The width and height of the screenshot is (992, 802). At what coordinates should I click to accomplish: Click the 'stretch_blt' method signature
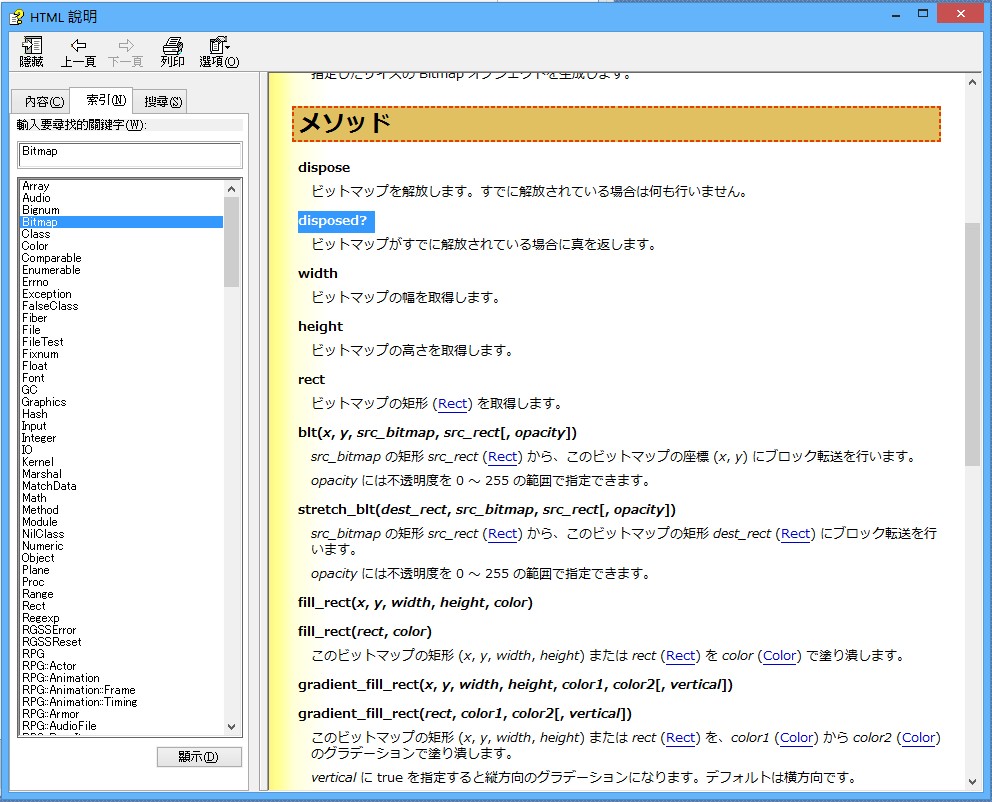point(487,510)
